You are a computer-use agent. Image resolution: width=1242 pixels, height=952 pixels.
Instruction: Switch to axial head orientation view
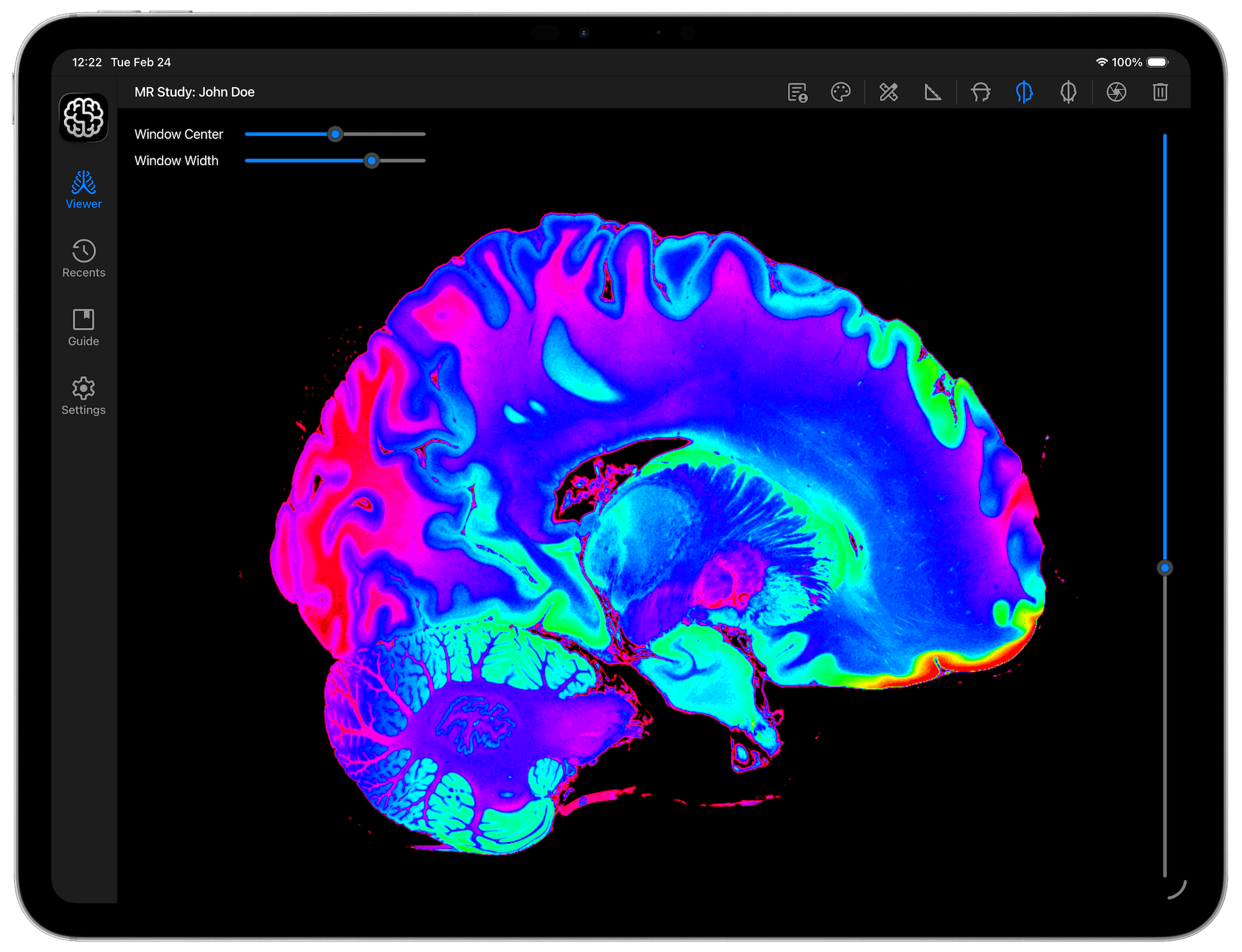coord(980,93)
